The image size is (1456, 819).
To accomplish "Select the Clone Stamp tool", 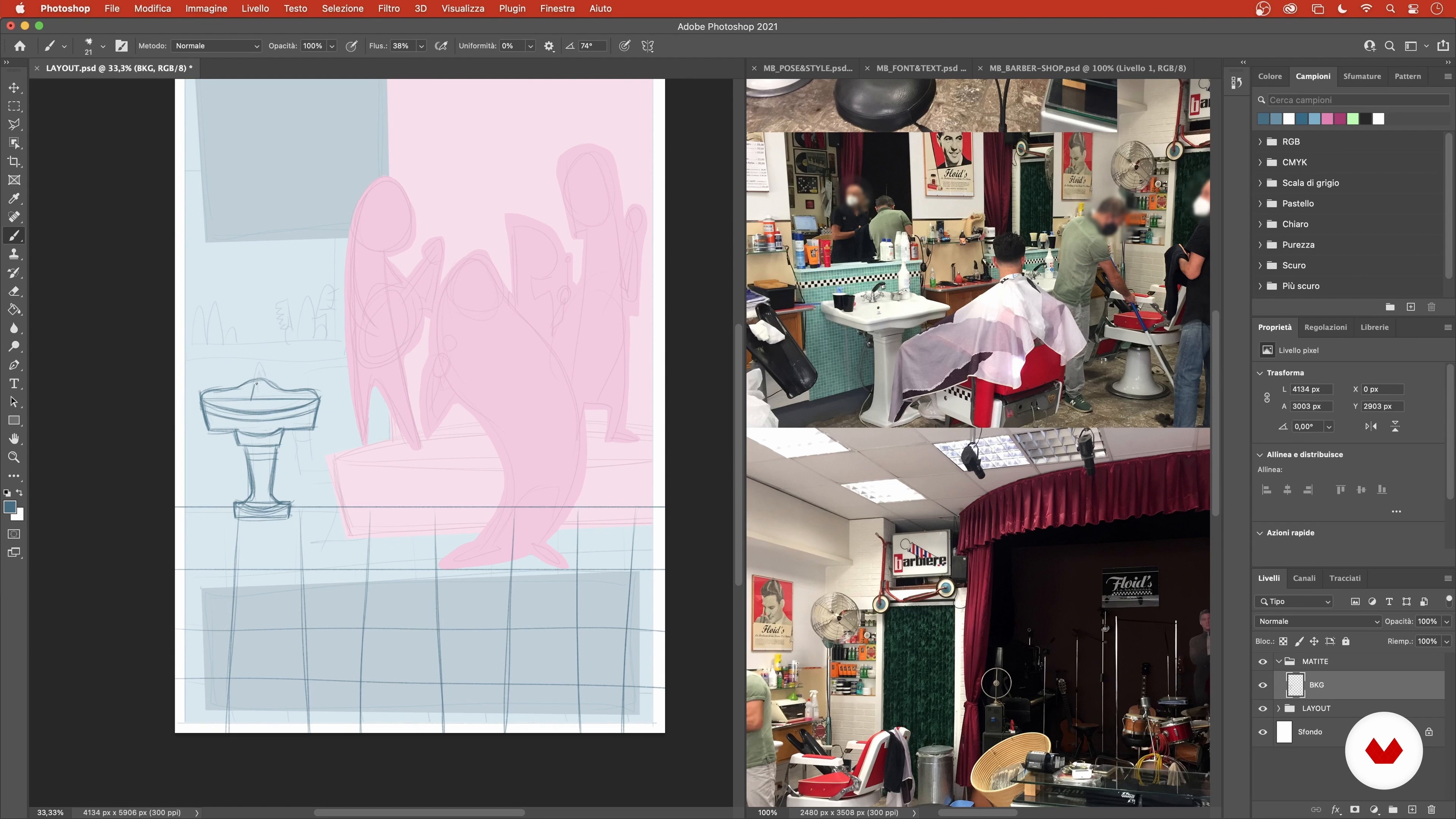I will pos(14,254).
